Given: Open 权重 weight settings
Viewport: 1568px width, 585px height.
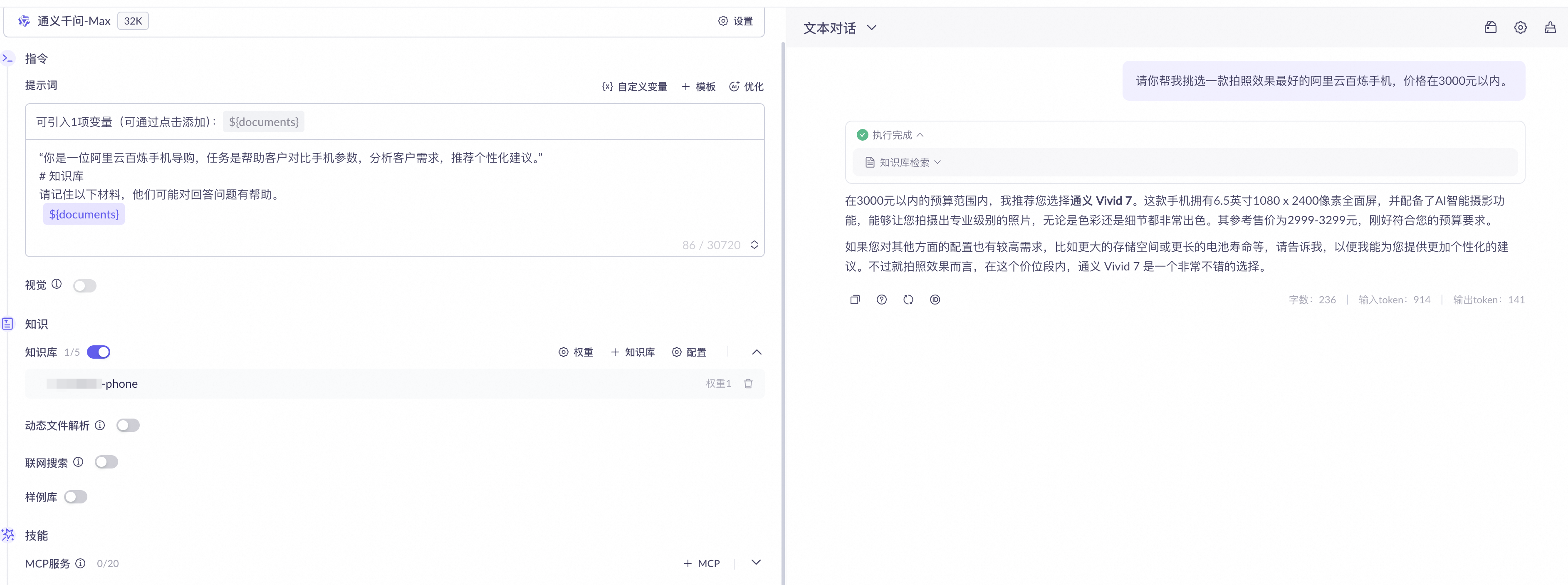Looking at the screenshot, I should (576, 352).
